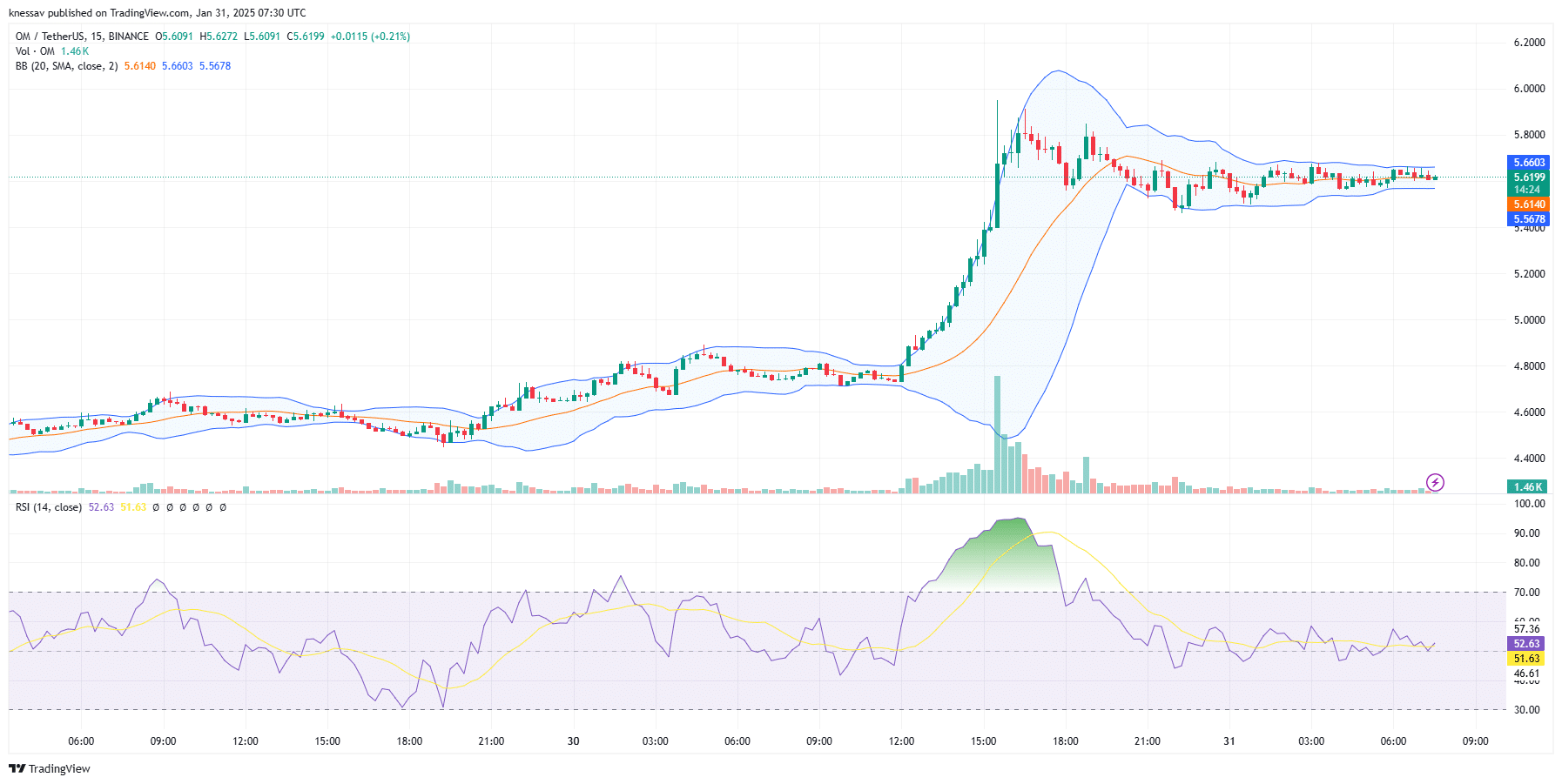Viewport: 1562px width, 784px height.
Task: Click the orange BB basis value in legend
Action: (140, 66)
